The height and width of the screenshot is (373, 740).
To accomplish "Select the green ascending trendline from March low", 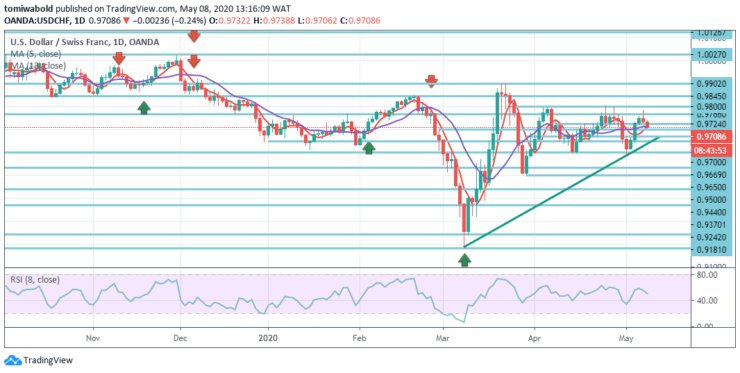I will [x=561, y=191].
